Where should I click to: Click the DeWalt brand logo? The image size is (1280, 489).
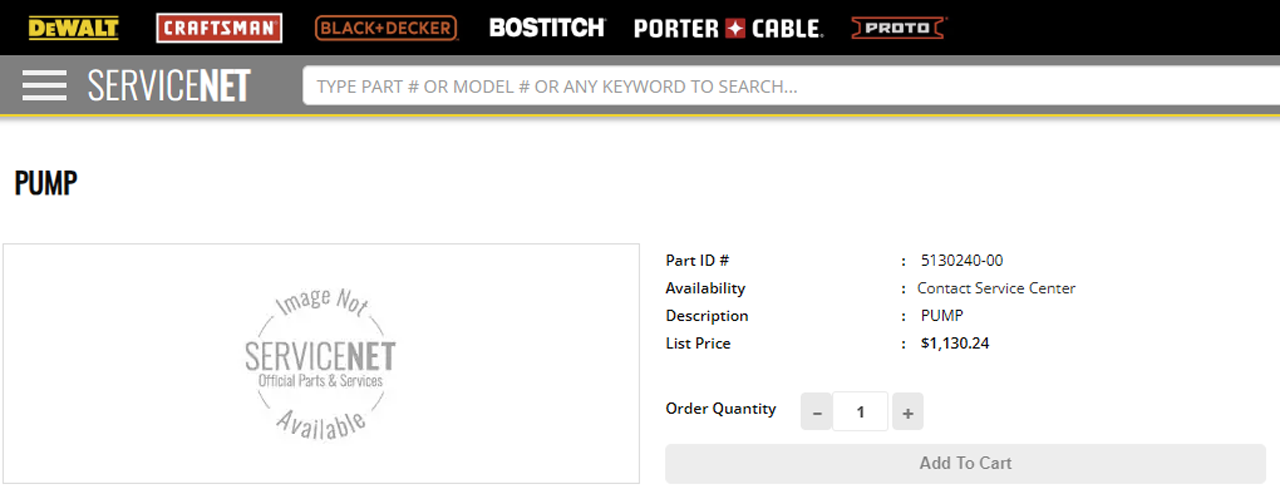74,28
